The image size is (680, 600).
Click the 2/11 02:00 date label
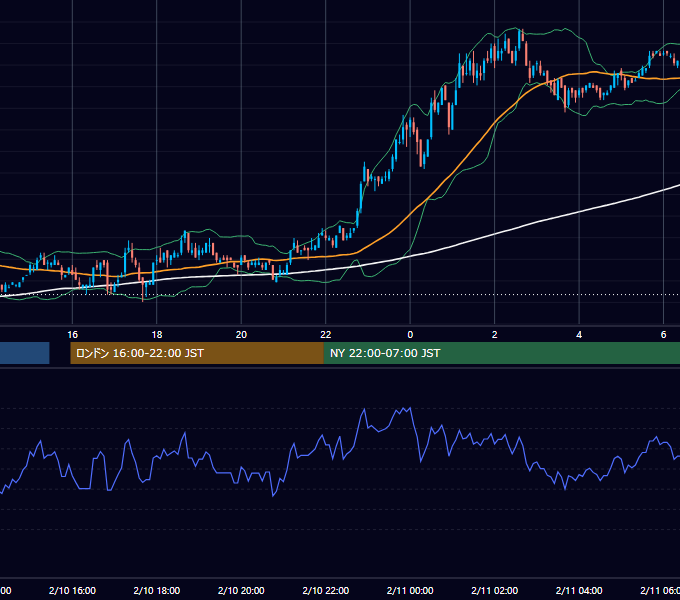click(494, 590)
